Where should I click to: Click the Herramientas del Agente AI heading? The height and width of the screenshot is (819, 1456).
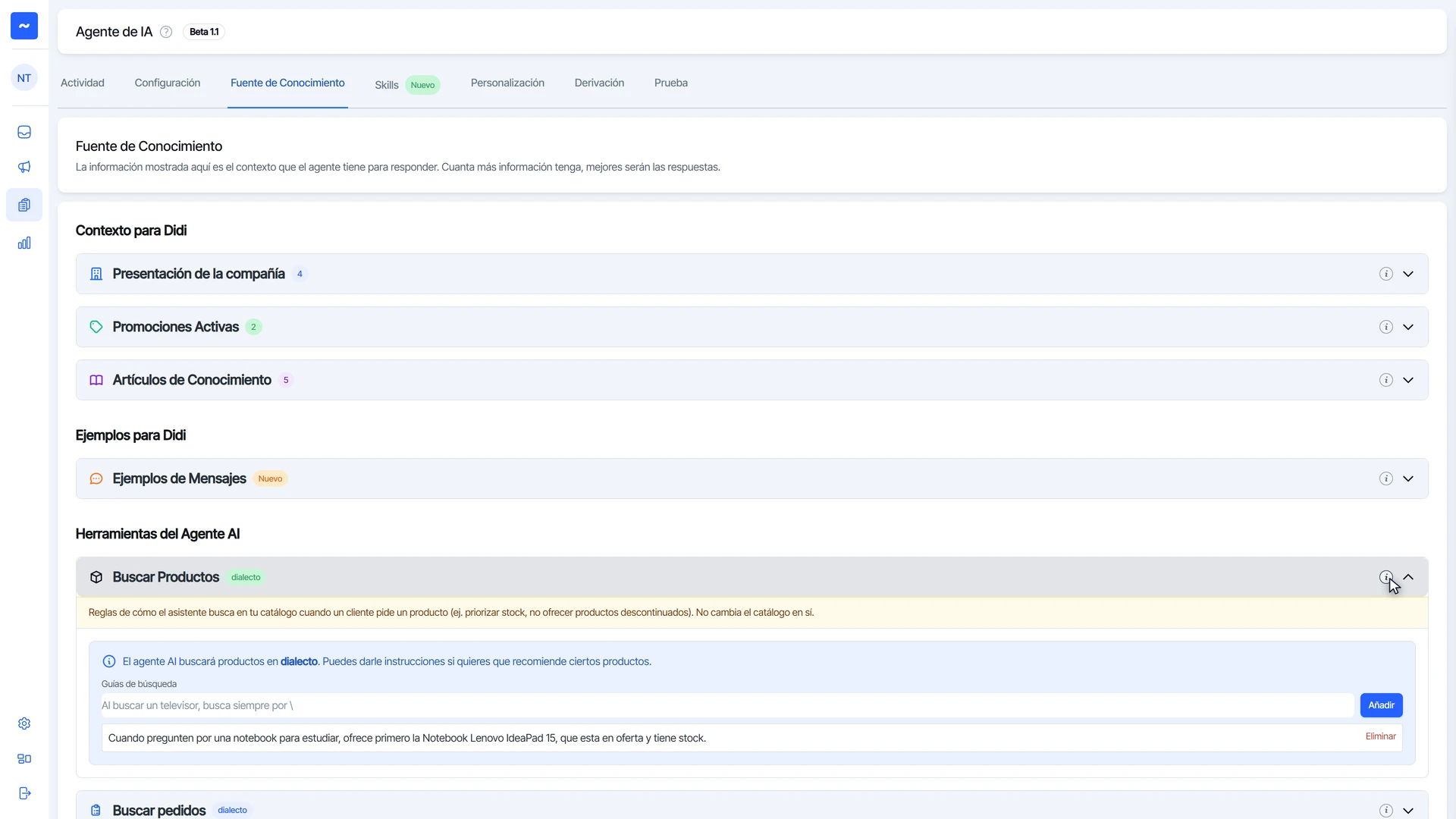click(x=158, y=534)
